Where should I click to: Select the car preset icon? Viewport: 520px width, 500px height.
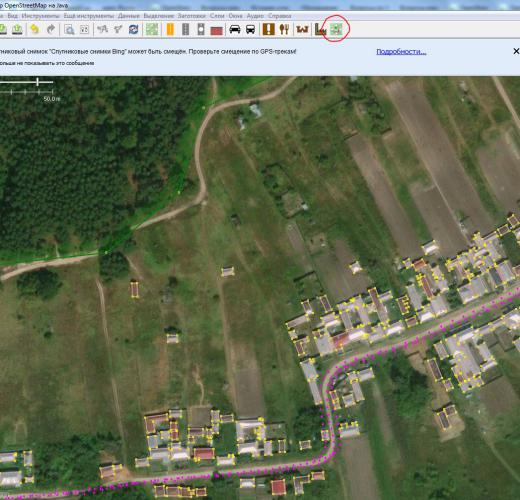tap(235, 29)
